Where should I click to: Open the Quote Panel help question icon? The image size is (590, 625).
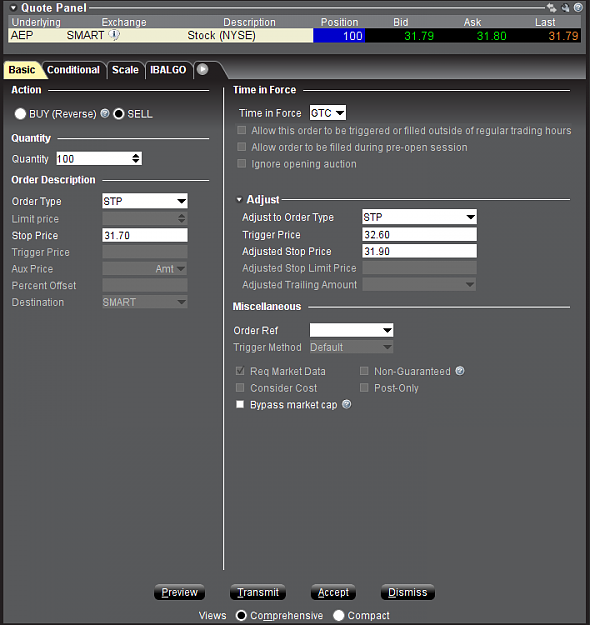pyautogui.click(x=578, y=8)
